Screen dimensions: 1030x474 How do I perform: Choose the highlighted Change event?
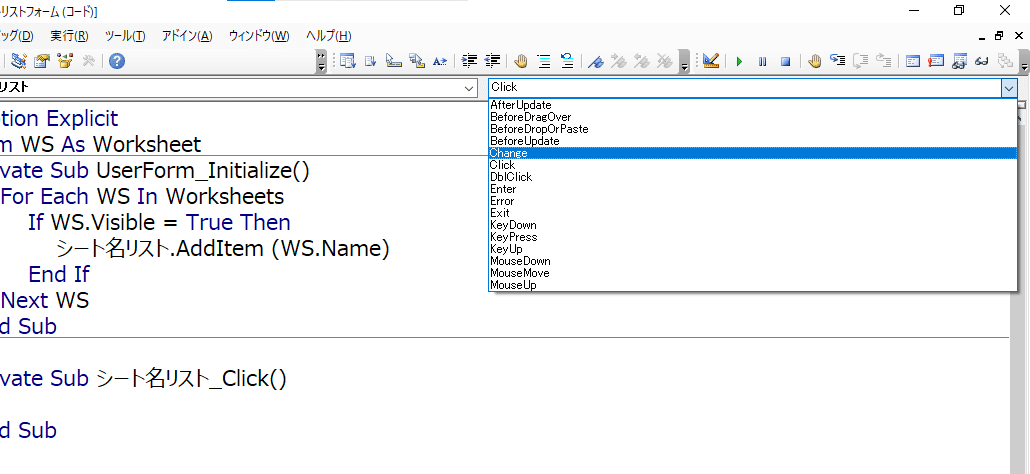pyautogui.click(x=753, y=153)
